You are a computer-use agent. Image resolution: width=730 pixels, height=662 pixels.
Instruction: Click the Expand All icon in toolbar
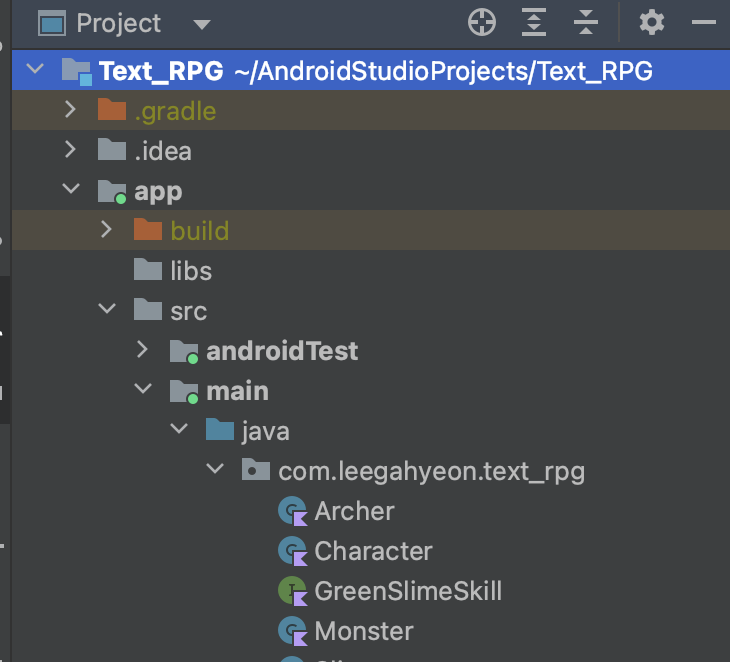point(534,22)
